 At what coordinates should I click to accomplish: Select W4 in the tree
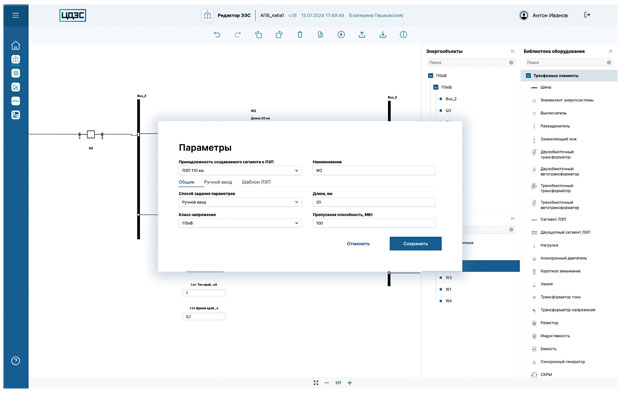coord(448,301)
